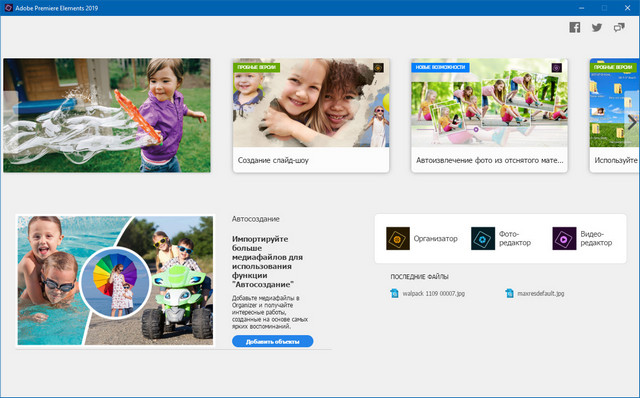The width and height of the screenshot is (640, 398).
Task: Click app badge on slideshow card corner
Action: click(378, 68)
